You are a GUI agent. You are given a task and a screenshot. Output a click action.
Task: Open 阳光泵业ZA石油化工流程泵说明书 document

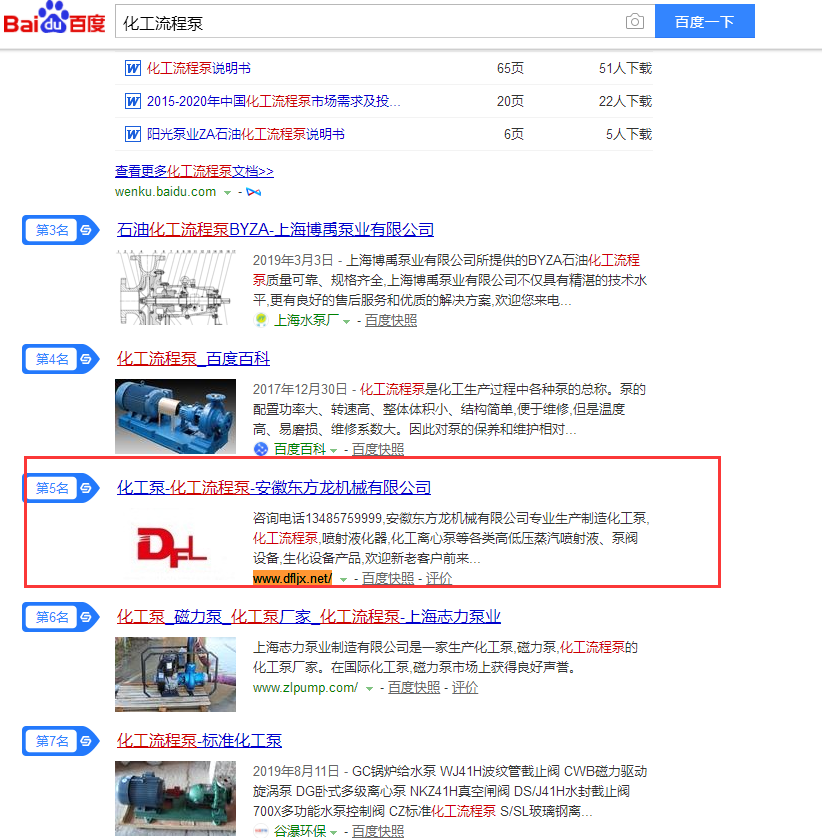coord(246,134)
